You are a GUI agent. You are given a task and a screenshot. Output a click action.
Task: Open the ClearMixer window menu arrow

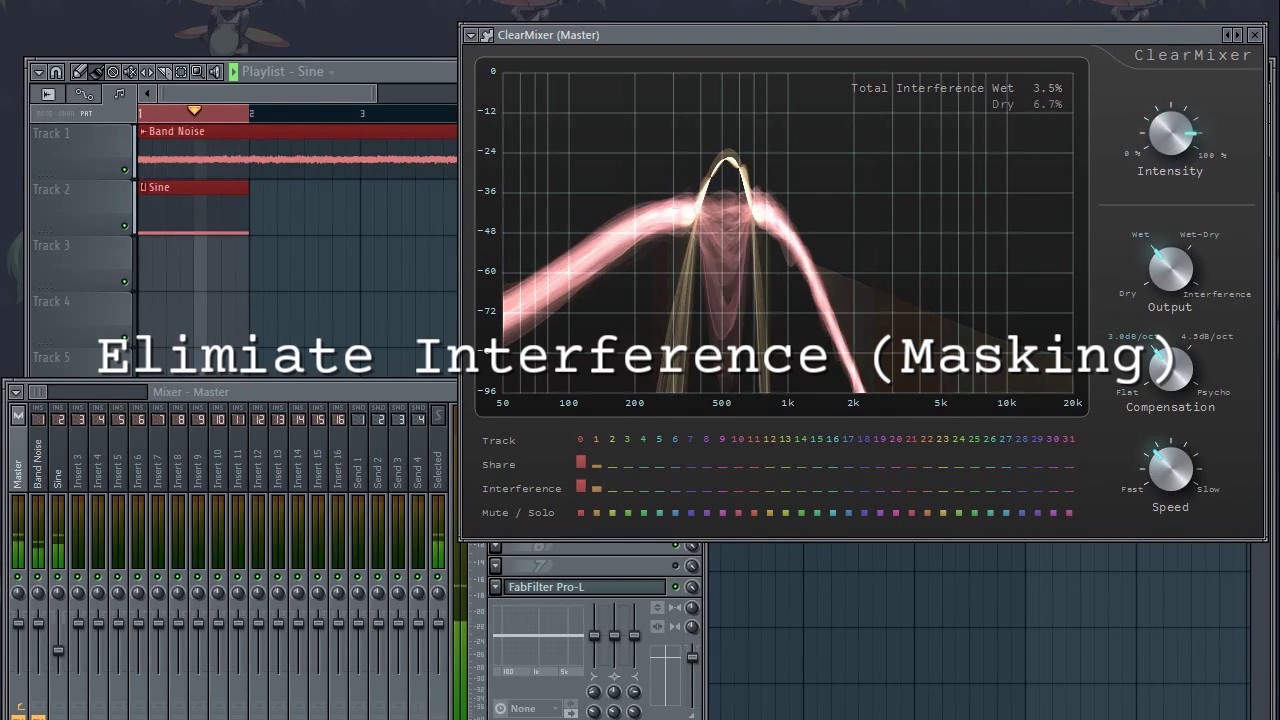point(471,35)
